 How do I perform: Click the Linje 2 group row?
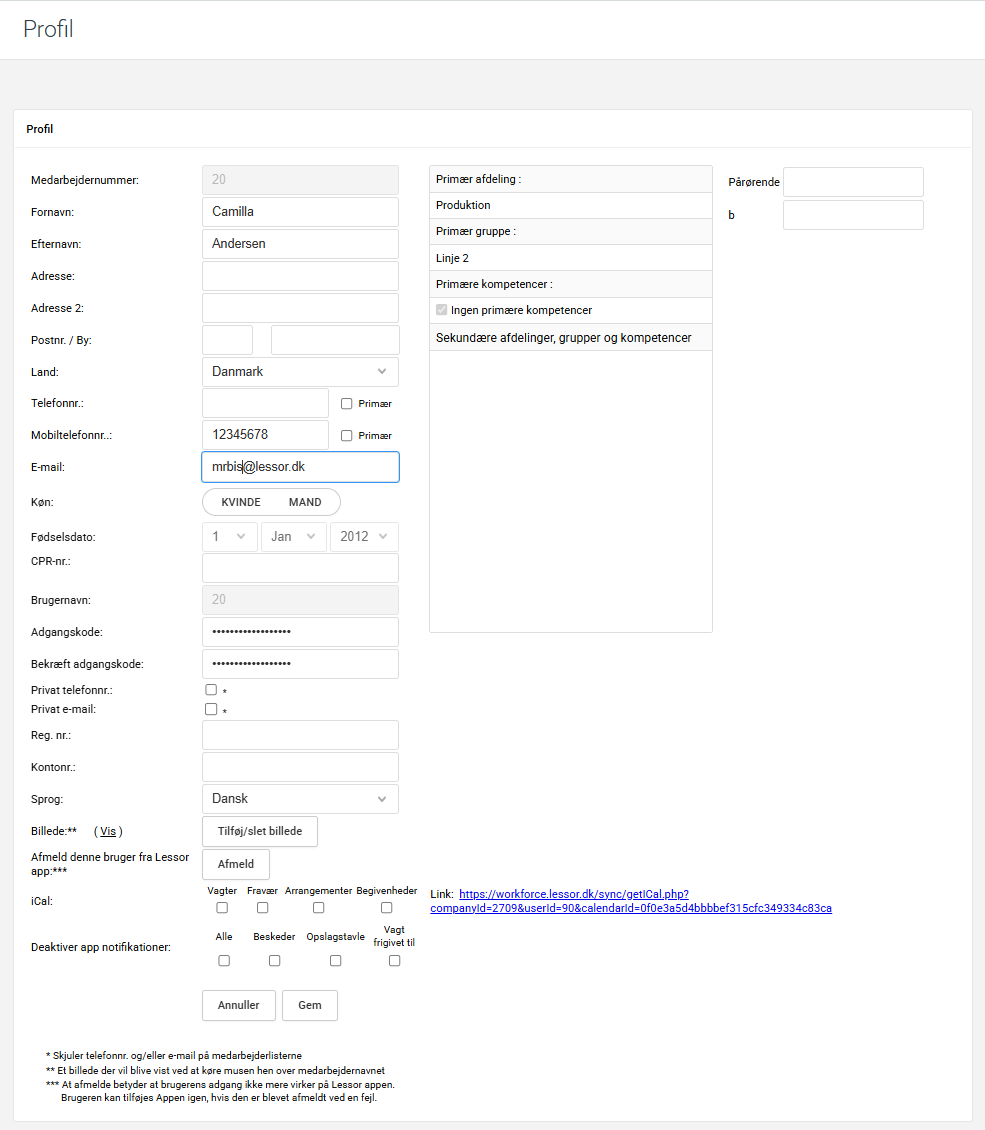(x=571, y=258)
